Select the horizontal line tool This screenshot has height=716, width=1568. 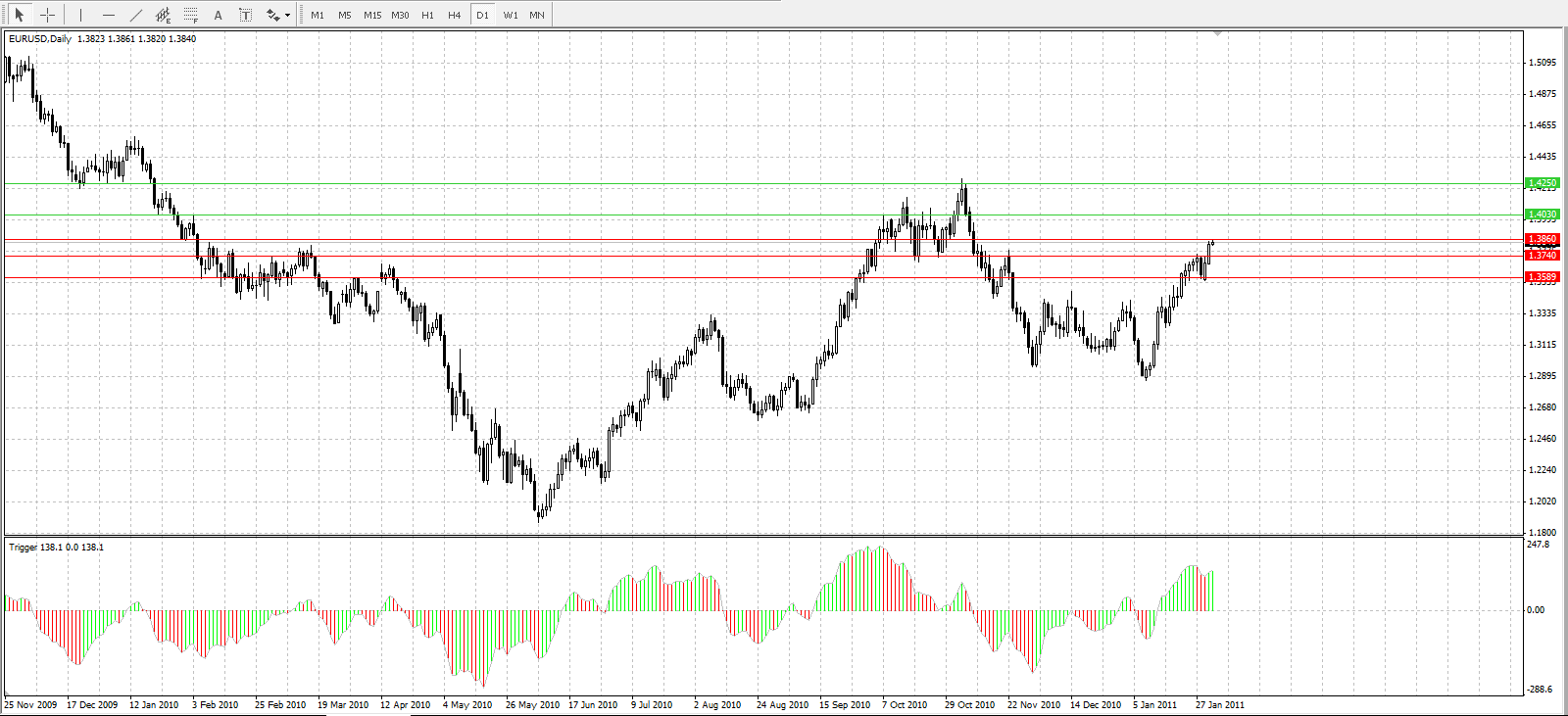pyautogui.click(x=108, y=15)
